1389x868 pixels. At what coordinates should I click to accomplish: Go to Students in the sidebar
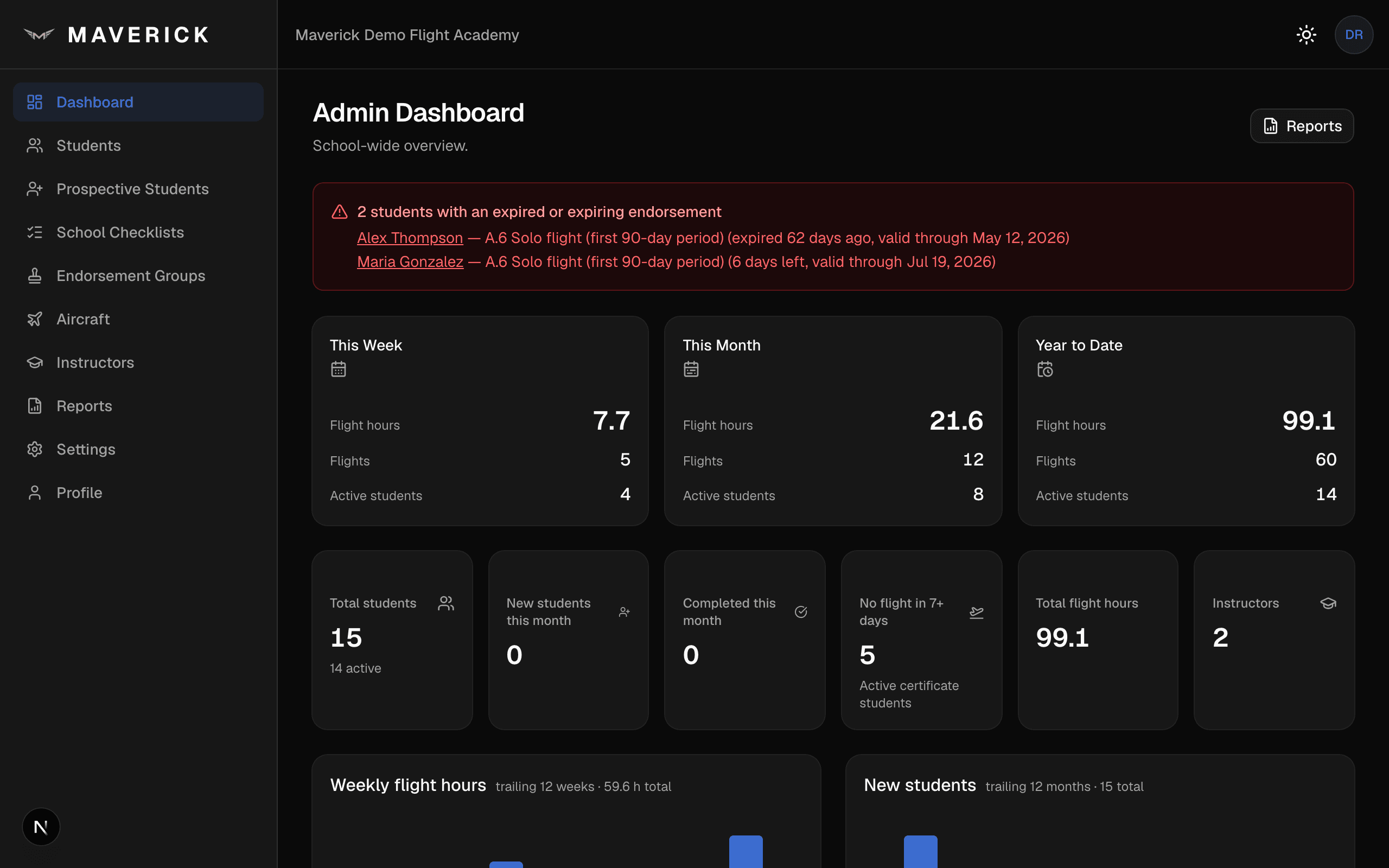pyautogui.click(x=138, y=146)
